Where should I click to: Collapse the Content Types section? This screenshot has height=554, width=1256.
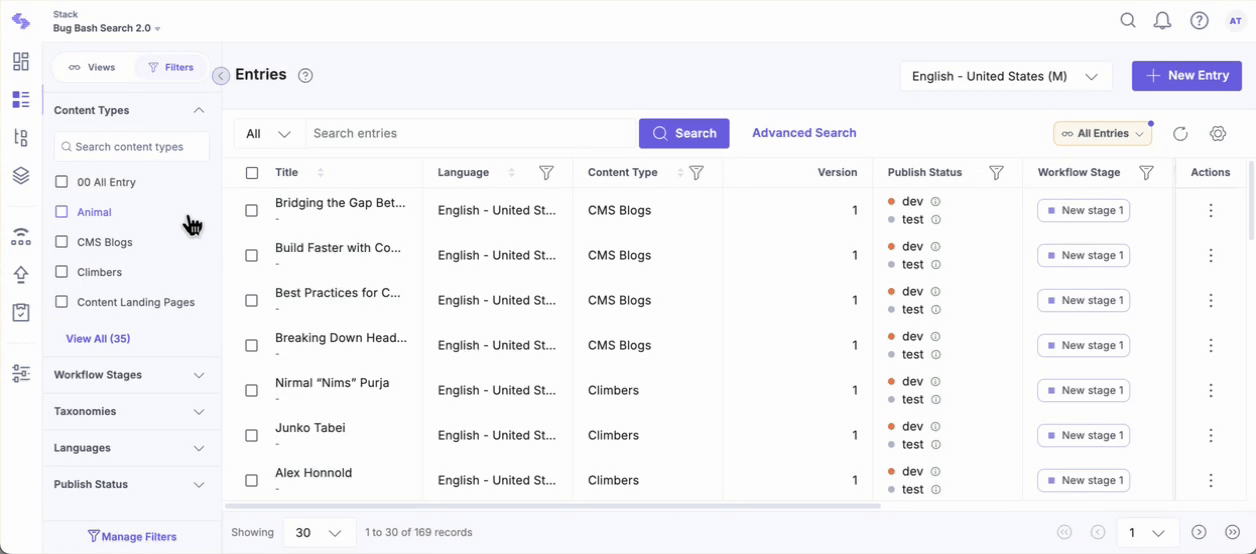(x=199, y=111)
